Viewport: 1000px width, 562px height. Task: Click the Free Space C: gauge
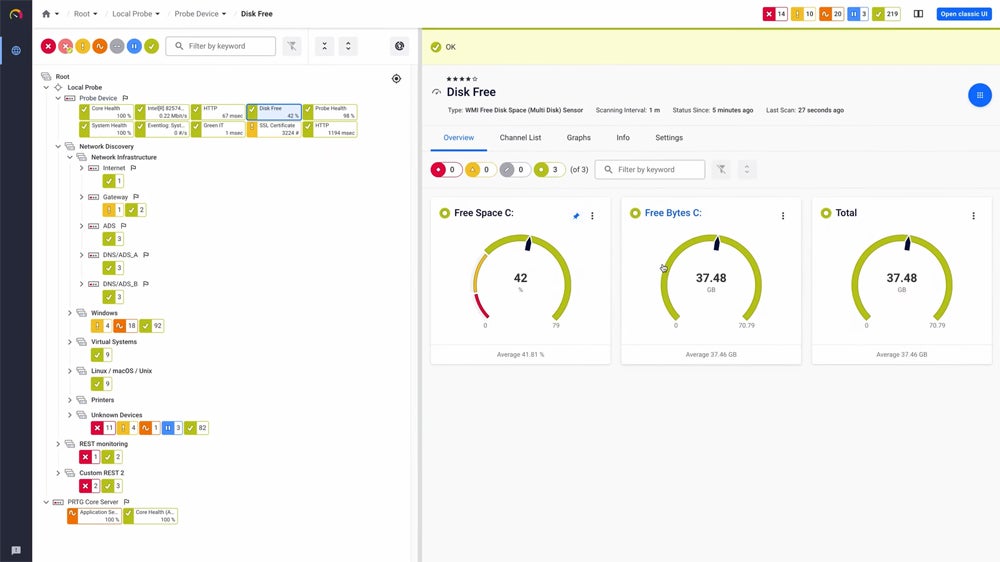click(x=520, y=279)
